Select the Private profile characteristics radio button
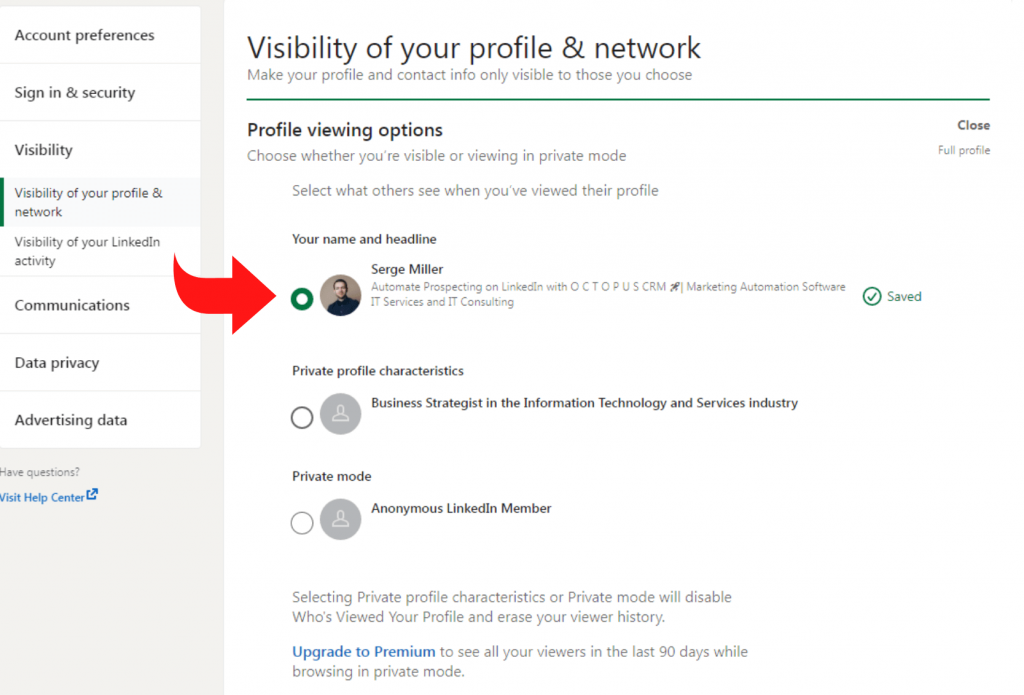The image size is (1024, 695). 301,417
